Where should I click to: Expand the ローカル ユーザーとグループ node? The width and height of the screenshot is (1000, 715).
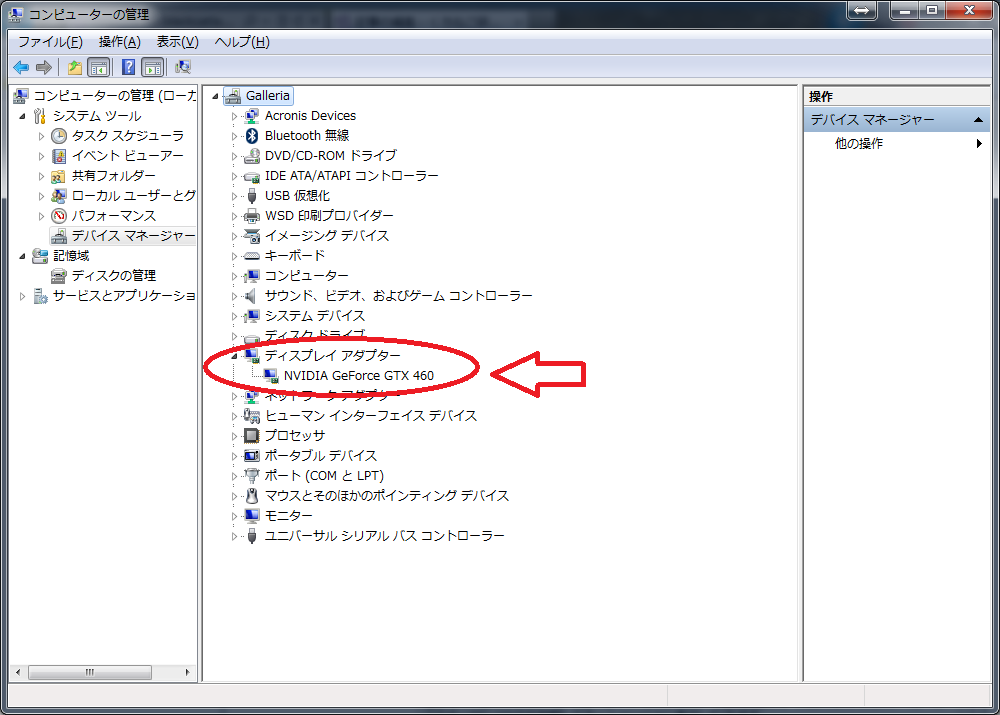(x=41, y=196)
